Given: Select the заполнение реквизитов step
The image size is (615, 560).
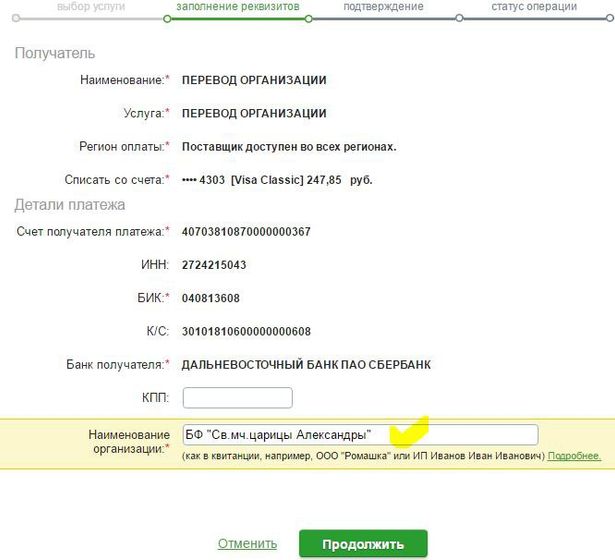Looking at the screenshot, I should (x=238, y=7).
